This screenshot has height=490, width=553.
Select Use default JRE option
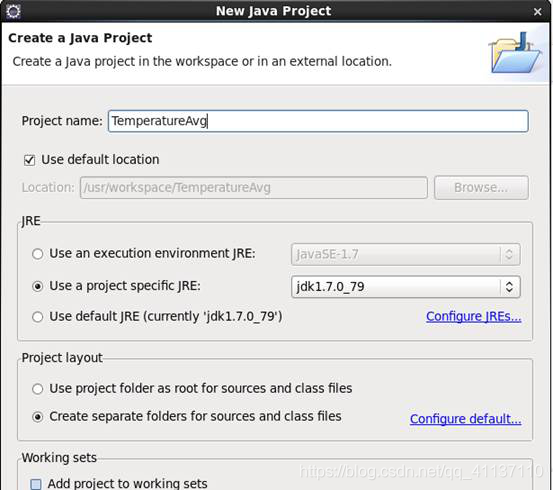38,317
